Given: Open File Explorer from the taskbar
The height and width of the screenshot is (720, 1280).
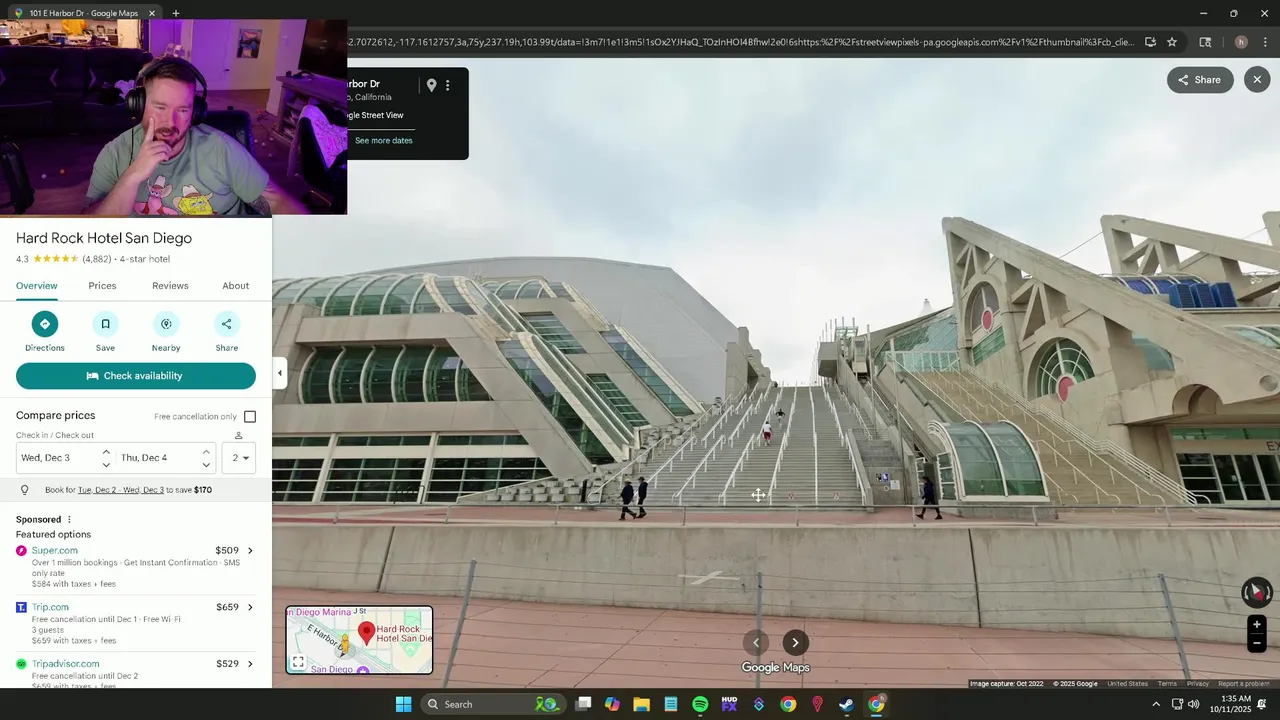Looking at the screenshot, I should (x=641, y=704).
